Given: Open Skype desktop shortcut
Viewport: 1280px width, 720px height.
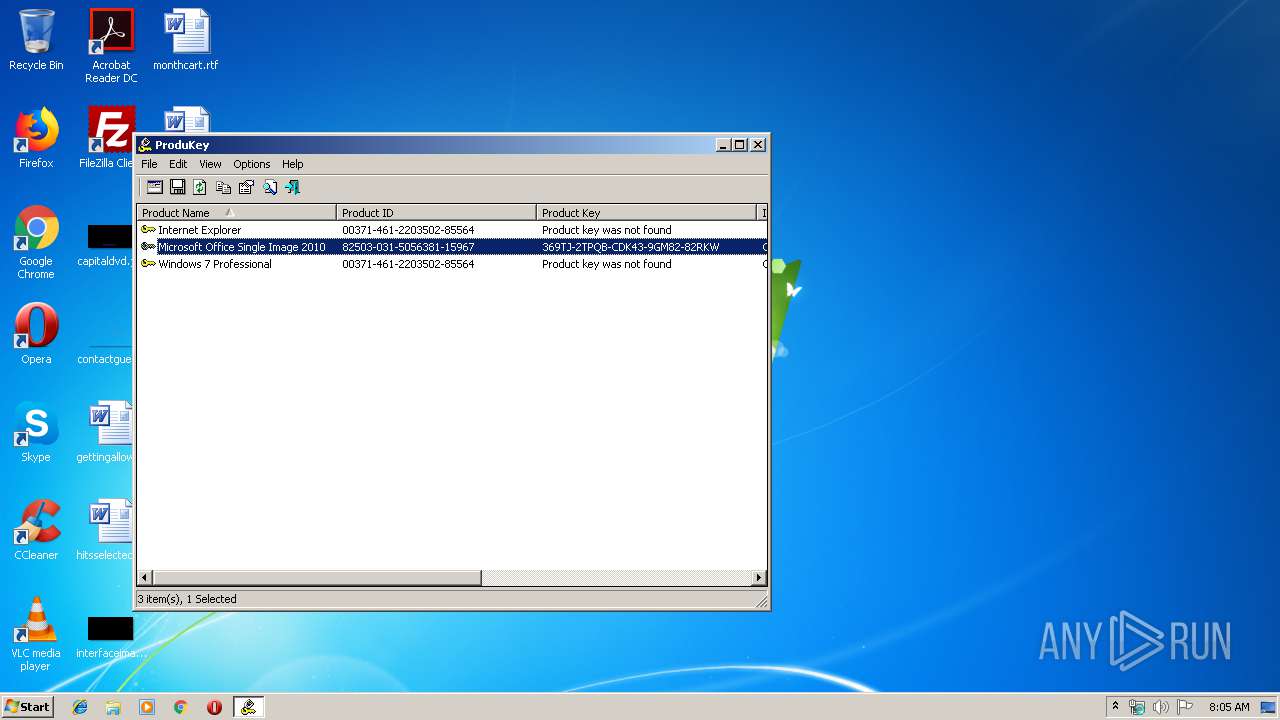Looking at the screenshot, I should (36, 432).
